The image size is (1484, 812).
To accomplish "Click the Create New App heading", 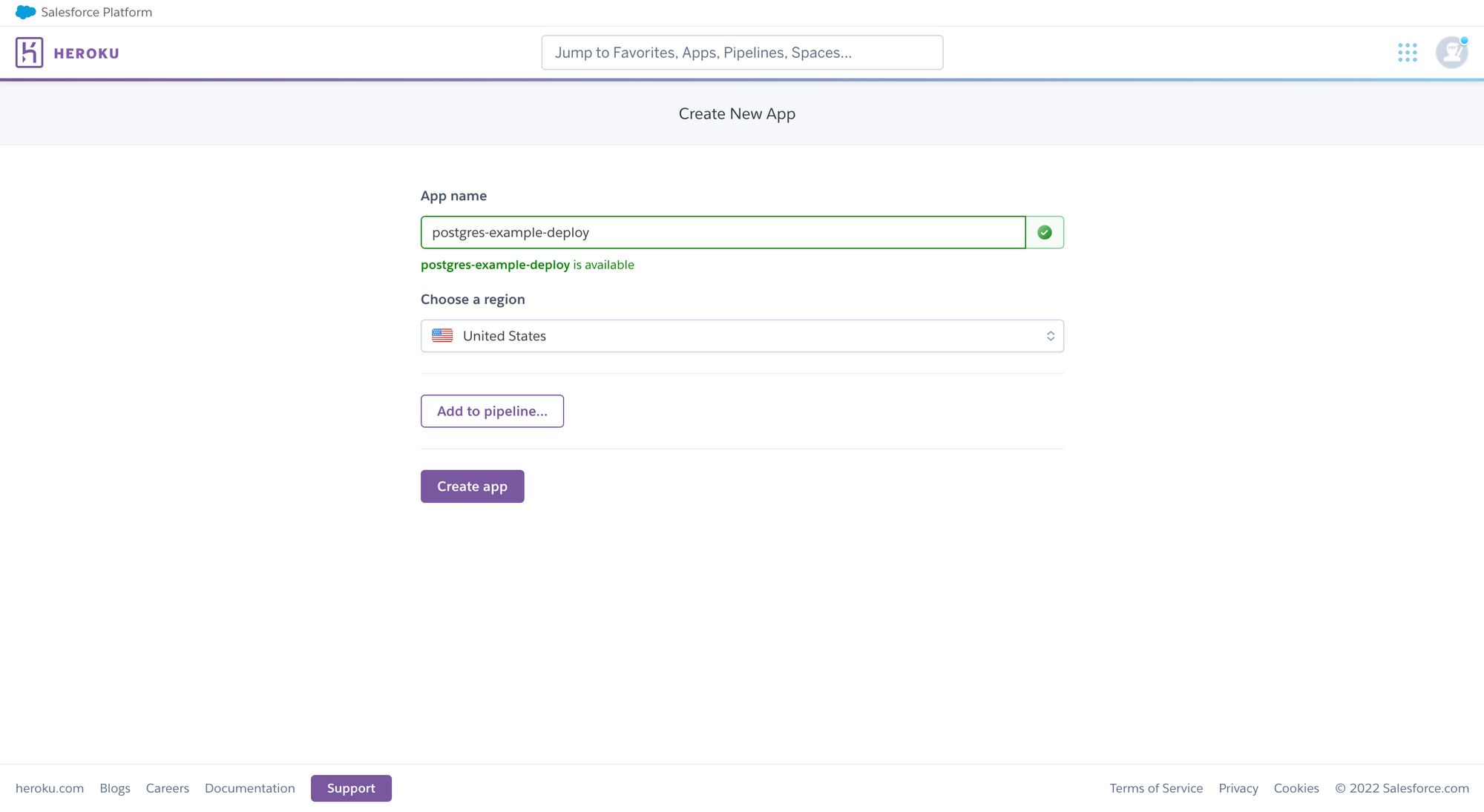I will pyautogui.click(x=737, y=114).
